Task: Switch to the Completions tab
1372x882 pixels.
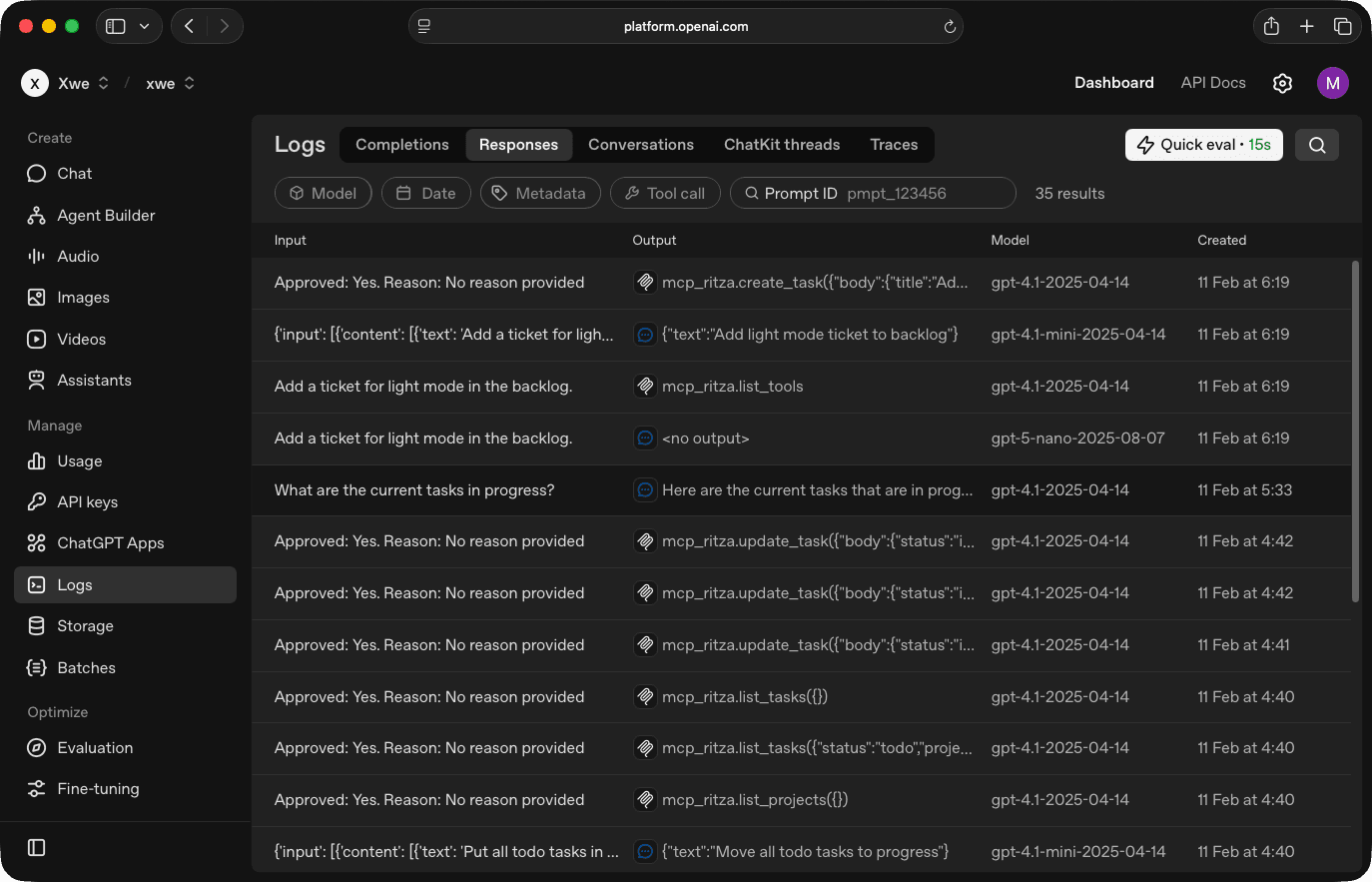Action: [x=402, y=144]
